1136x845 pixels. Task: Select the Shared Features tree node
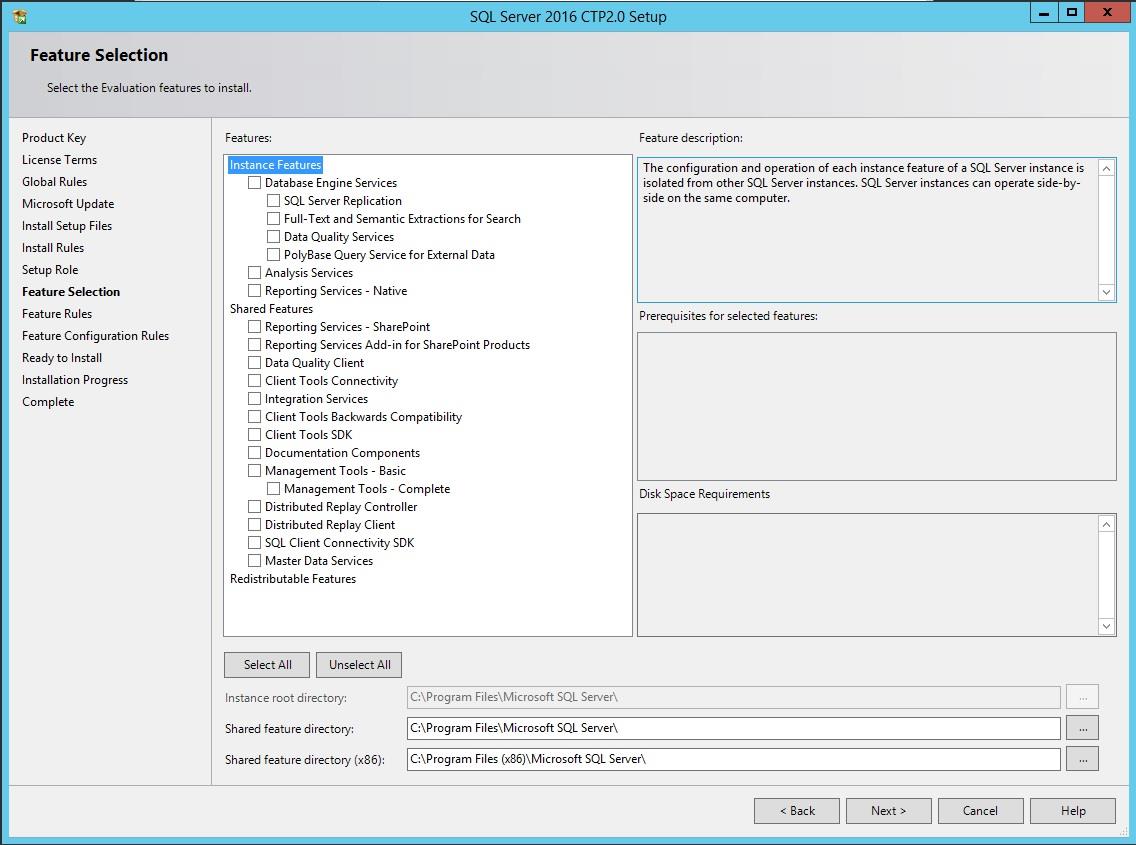click(x=272, y=309)
